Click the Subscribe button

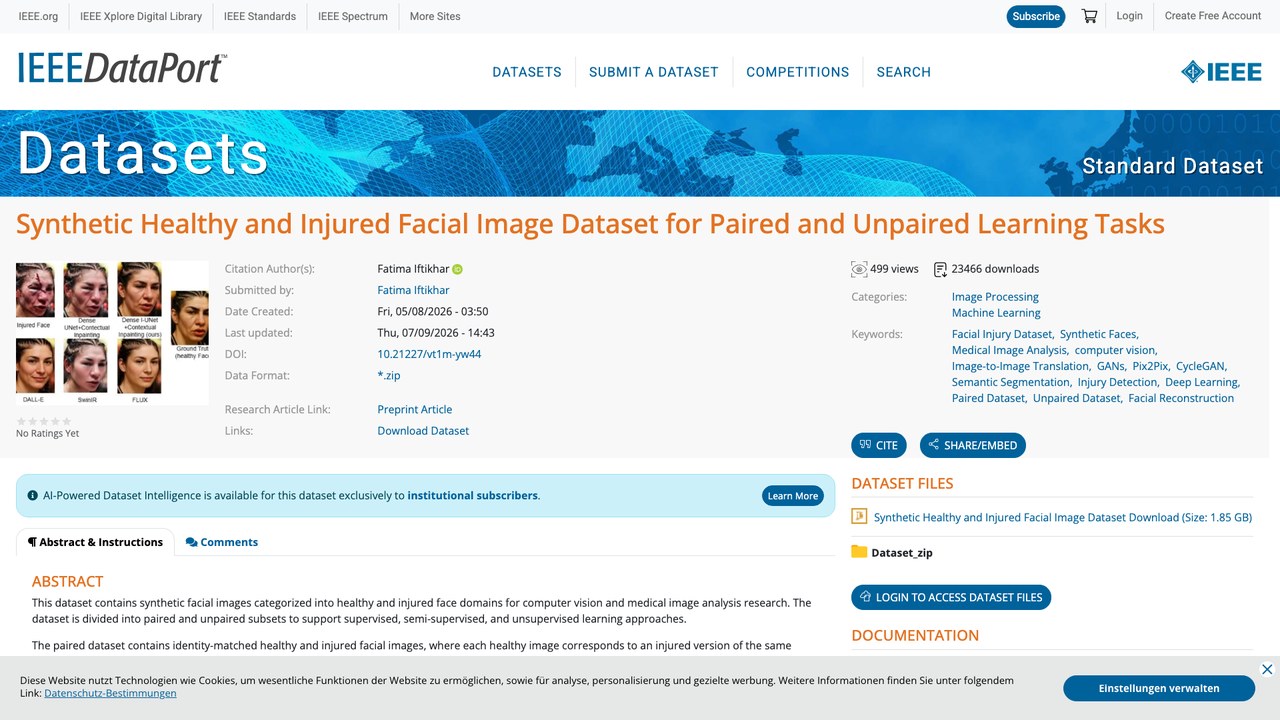coord(1036,16)
